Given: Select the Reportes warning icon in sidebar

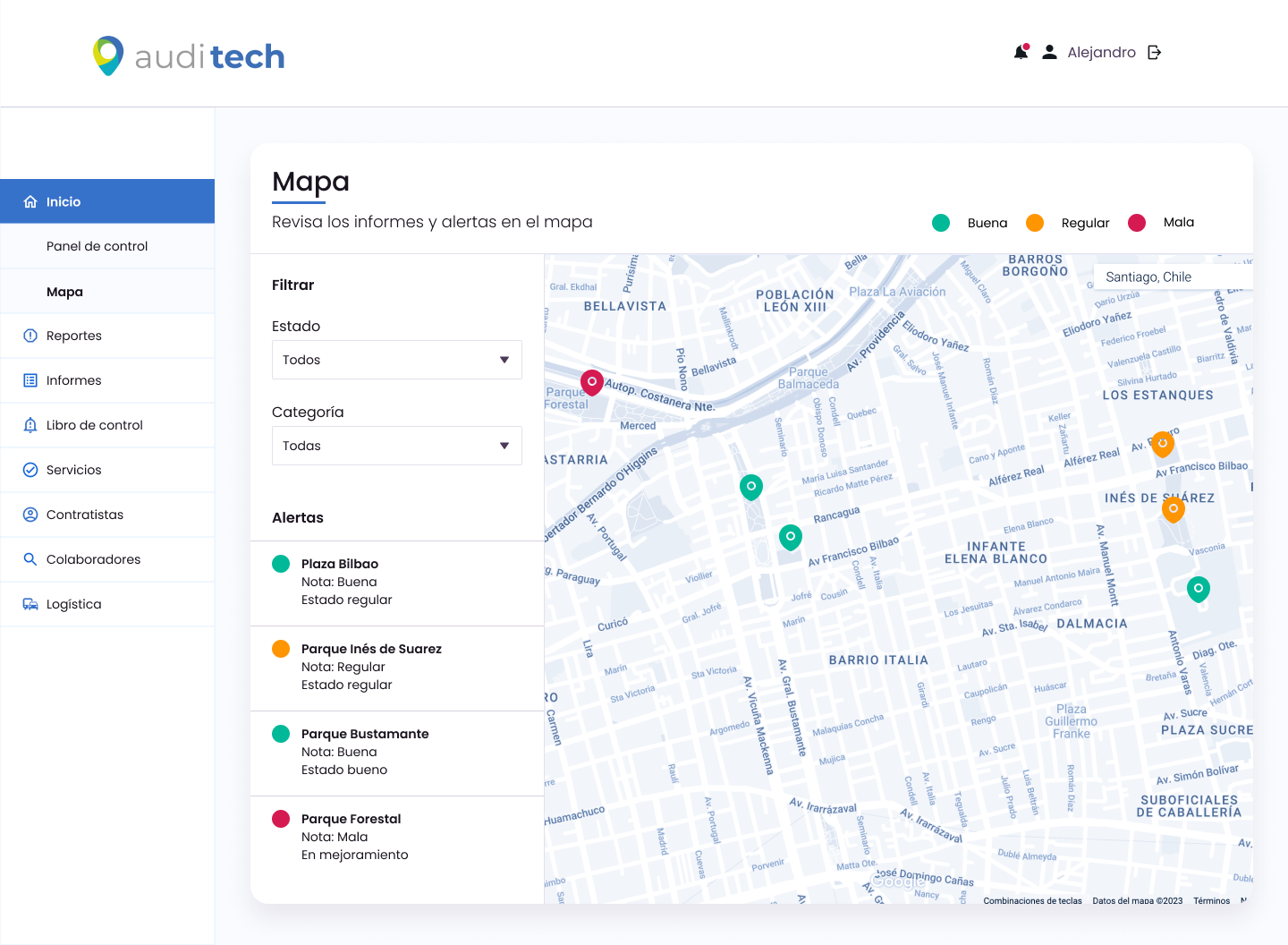Looking at the screenshot, I should pyautogui.click(x=28, y=336).
